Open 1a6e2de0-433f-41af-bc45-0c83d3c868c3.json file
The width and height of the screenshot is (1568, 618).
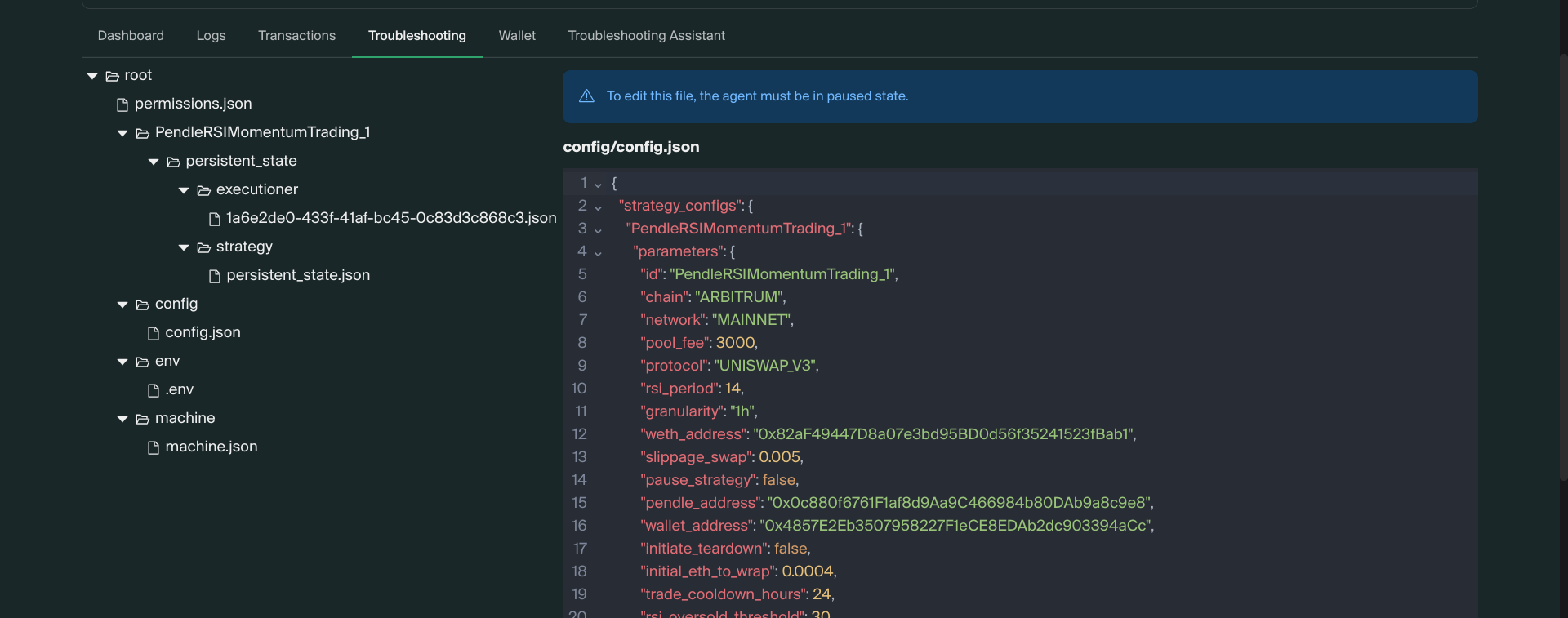(391, 218)
